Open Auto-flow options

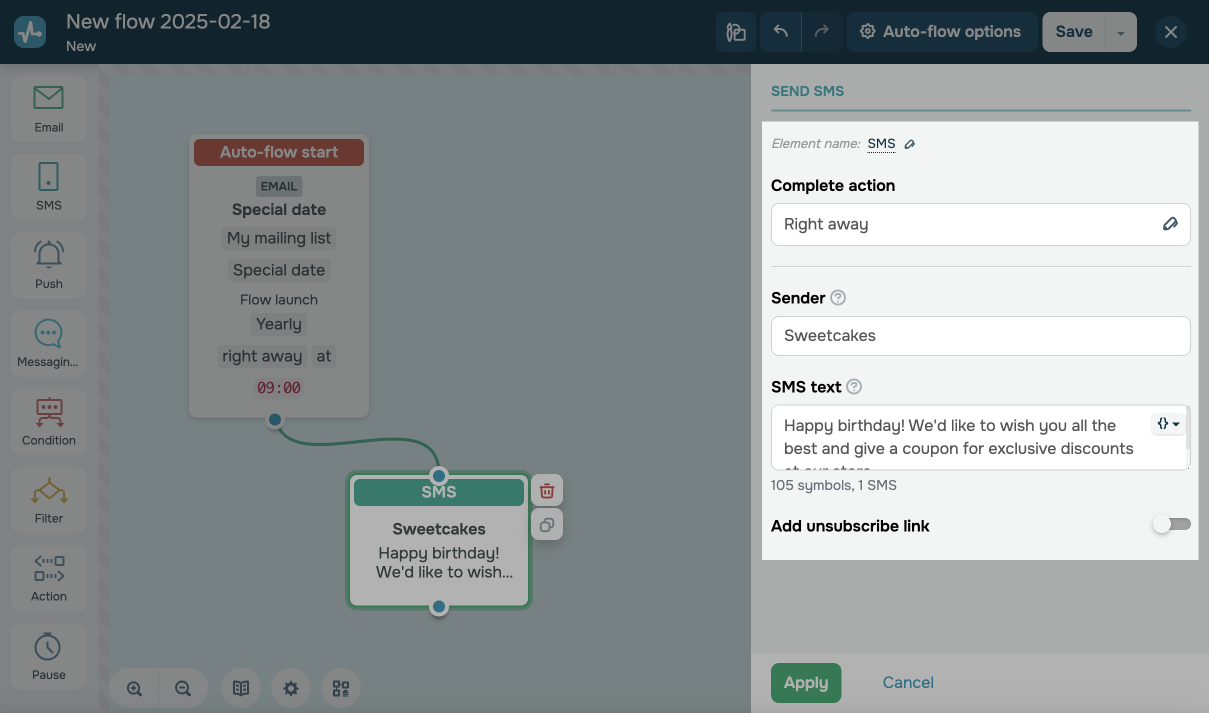tap(940, 32)
